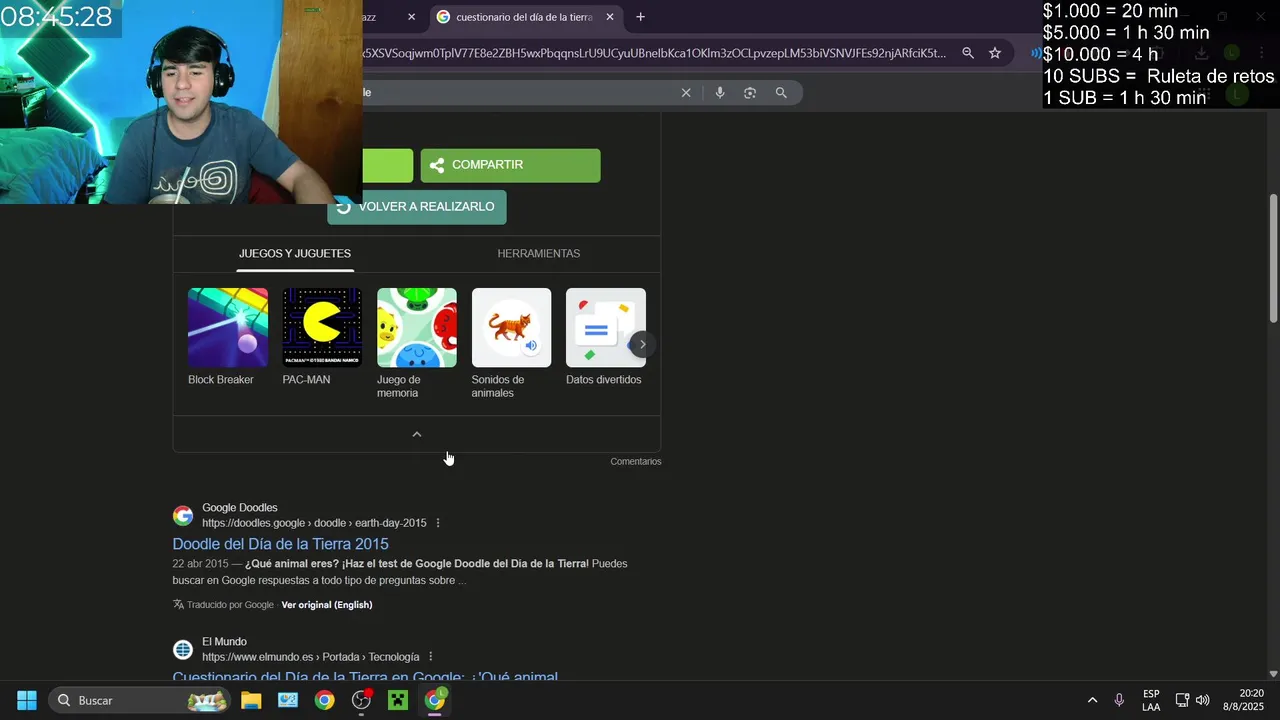
Task: Close the cuestionario del día de la tierra tab
Action: point(610,17)
